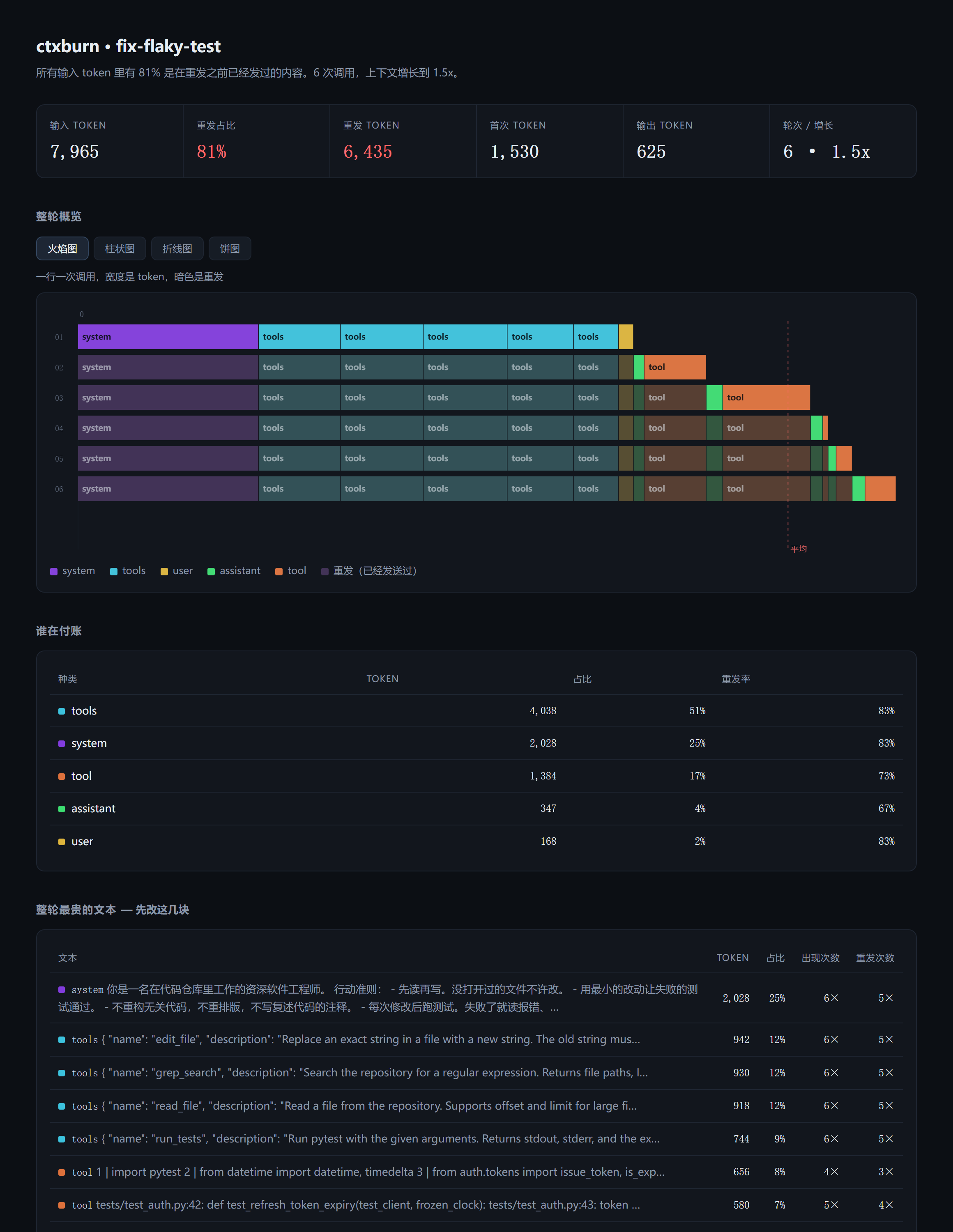Click the purple system legend swatch

point(53,571)
